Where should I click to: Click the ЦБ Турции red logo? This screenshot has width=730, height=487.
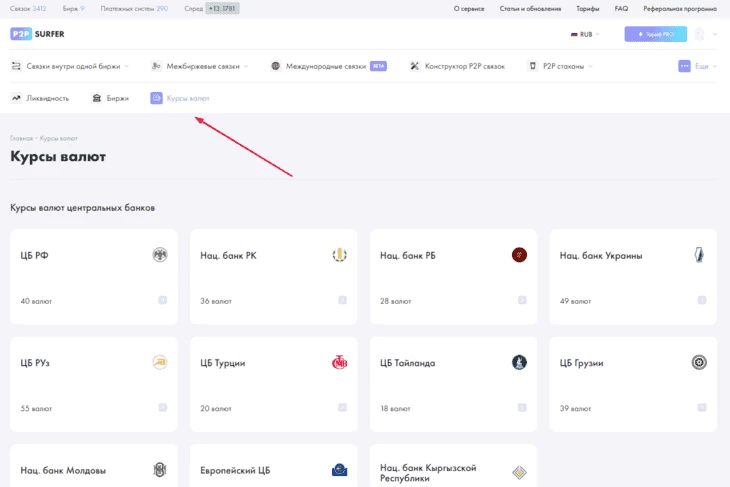(x=339, y=362)
